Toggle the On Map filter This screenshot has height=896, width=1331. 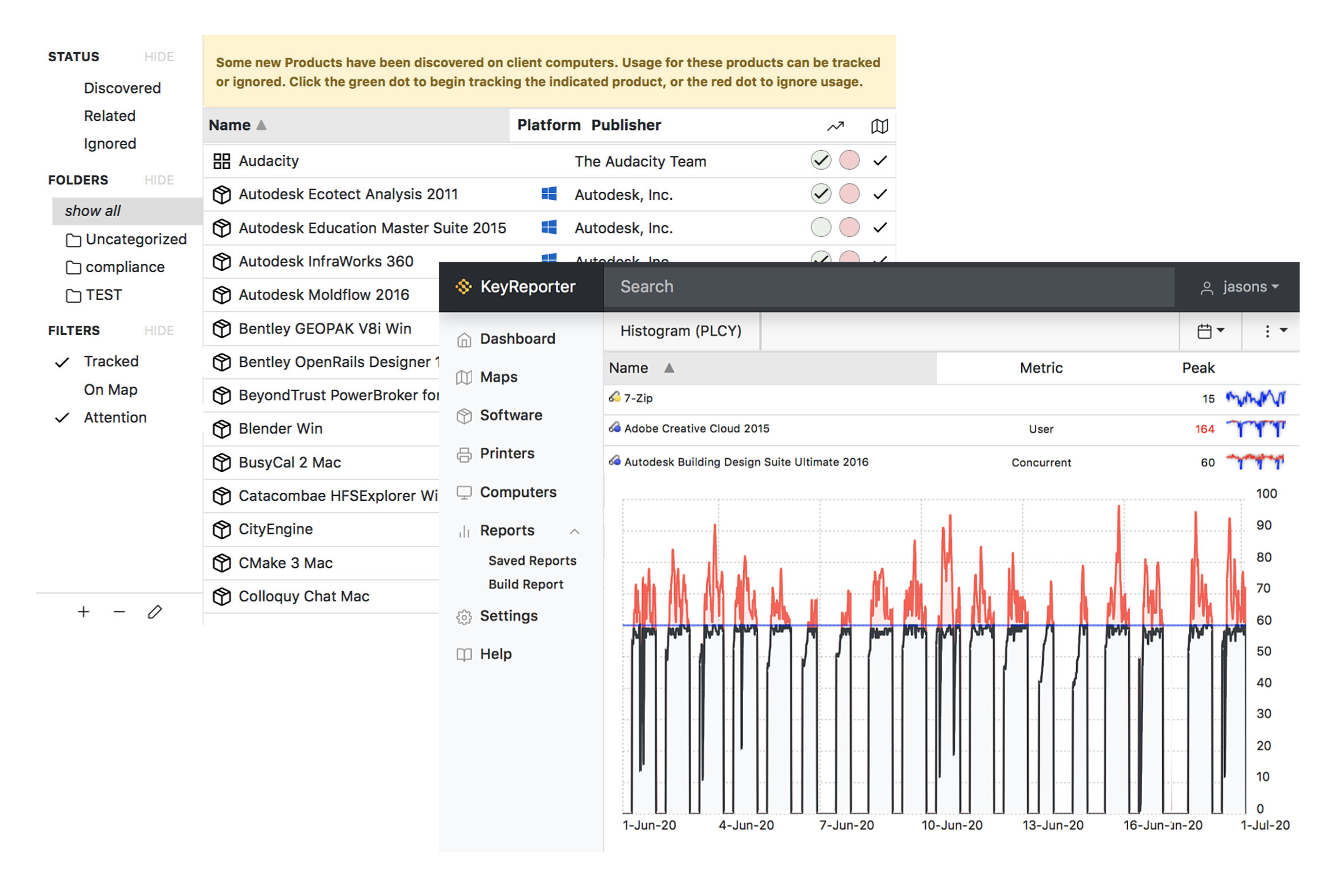pyautogui.click(x=110, y=390)
